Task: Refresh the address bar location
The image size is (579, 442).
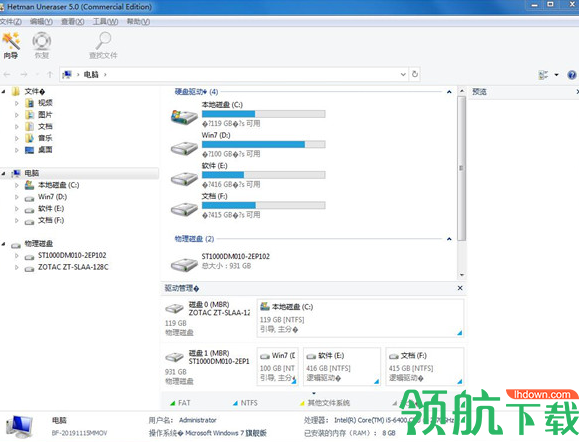Action: [415, 74]
